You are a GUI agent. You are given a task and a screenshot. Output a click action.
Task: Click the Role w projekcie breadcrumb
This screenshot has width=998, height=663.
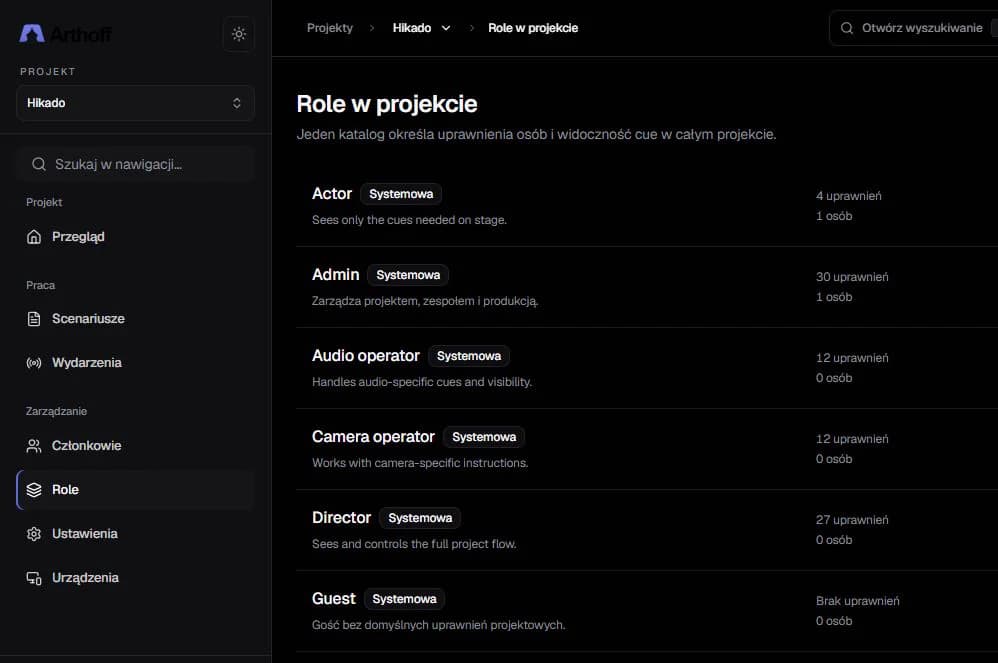533,28
